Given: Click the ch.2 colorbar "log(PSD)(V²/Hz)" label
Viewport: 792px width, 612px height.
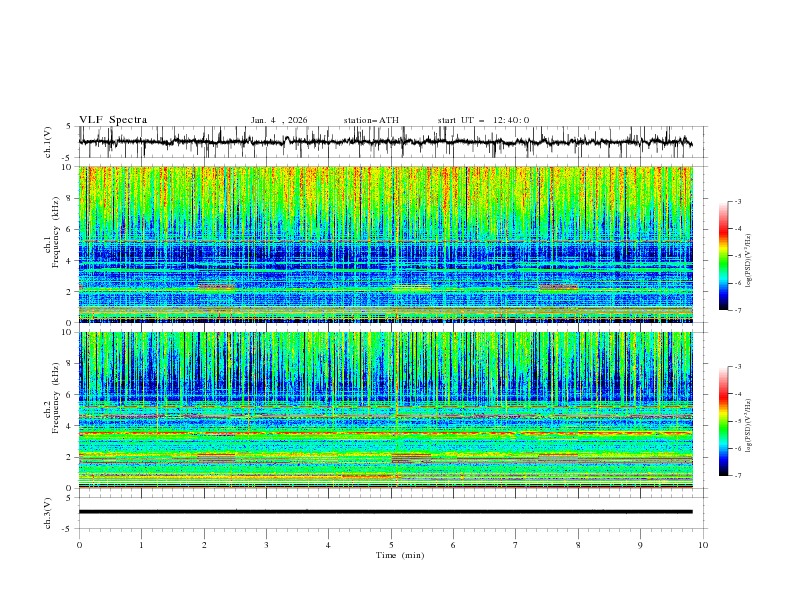Looking at the screenshot, I should (749, 426).
